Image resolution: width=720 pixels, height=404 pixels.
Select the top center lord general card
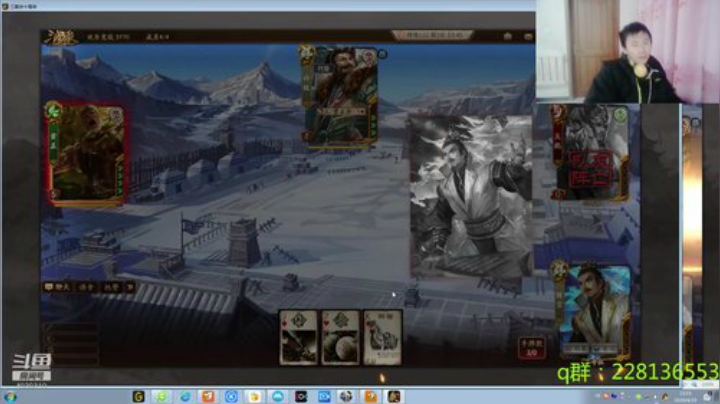(340, 95)
